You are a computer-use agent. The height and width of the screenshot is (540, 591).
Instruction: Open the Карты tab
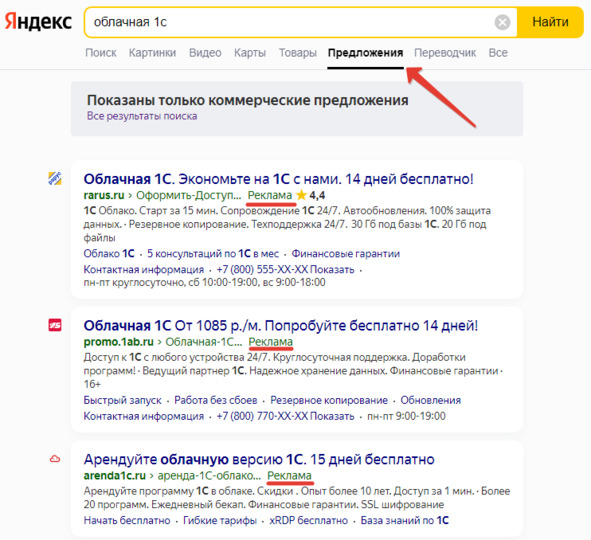pyautogui.click(x=250, y=53)
